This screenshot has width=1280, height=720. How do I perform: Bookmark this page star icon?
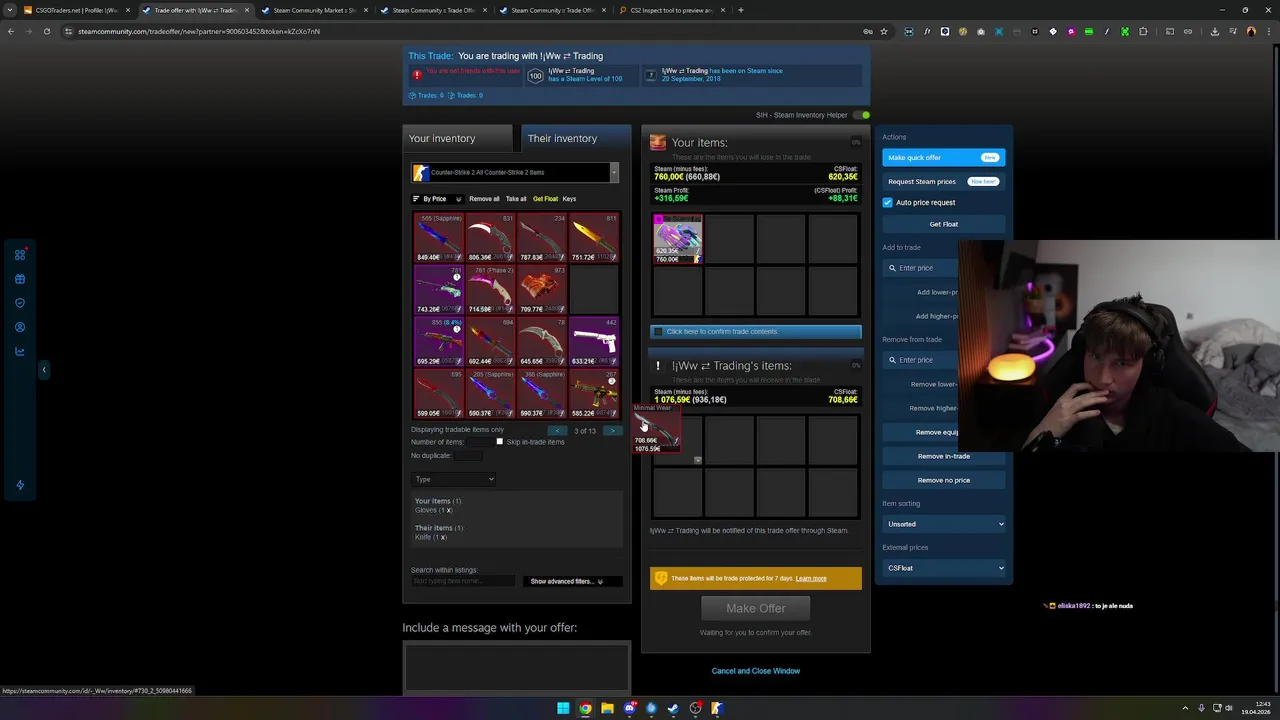point(883,31)
